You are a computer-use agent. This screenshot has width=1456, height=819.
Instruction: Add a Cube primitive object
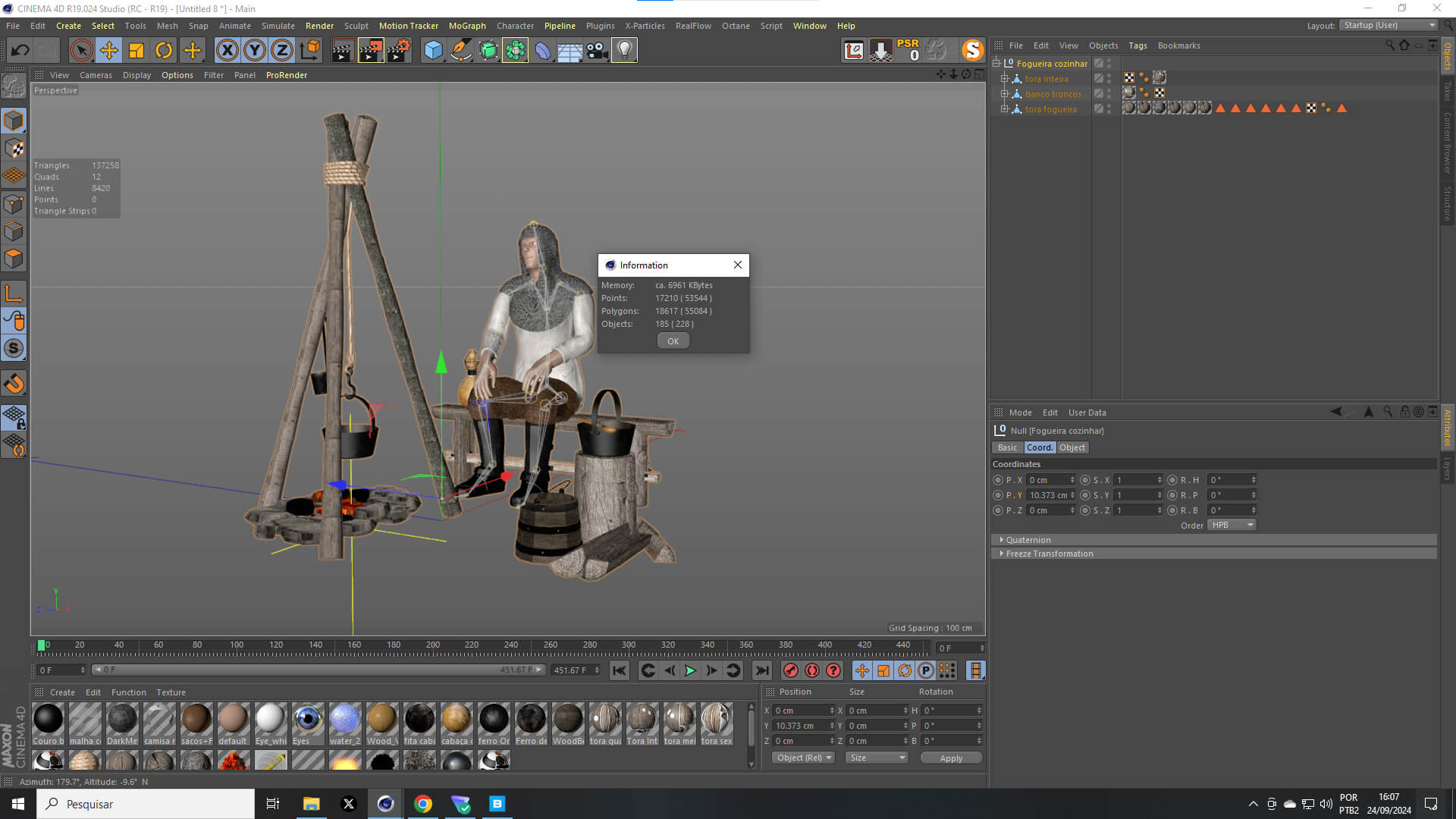point(433,51)
